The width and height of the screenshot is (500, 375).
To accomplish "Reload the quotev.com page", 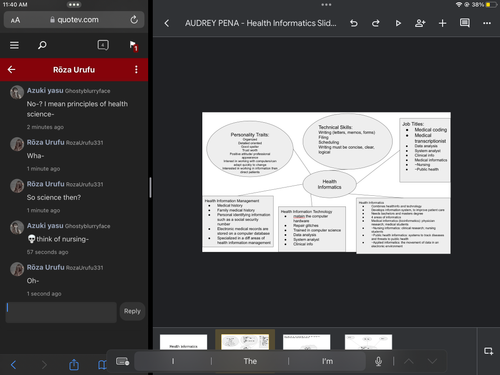I will 134,20.
